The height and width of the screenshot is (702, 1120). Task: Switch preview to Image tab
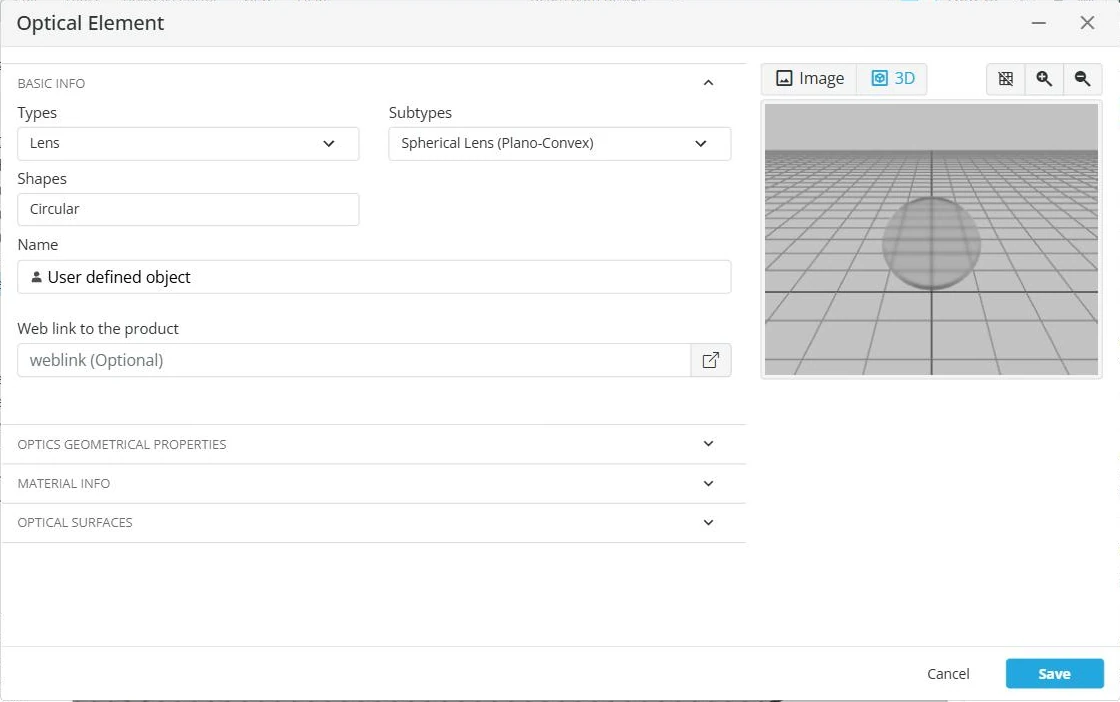coord(810,79)
